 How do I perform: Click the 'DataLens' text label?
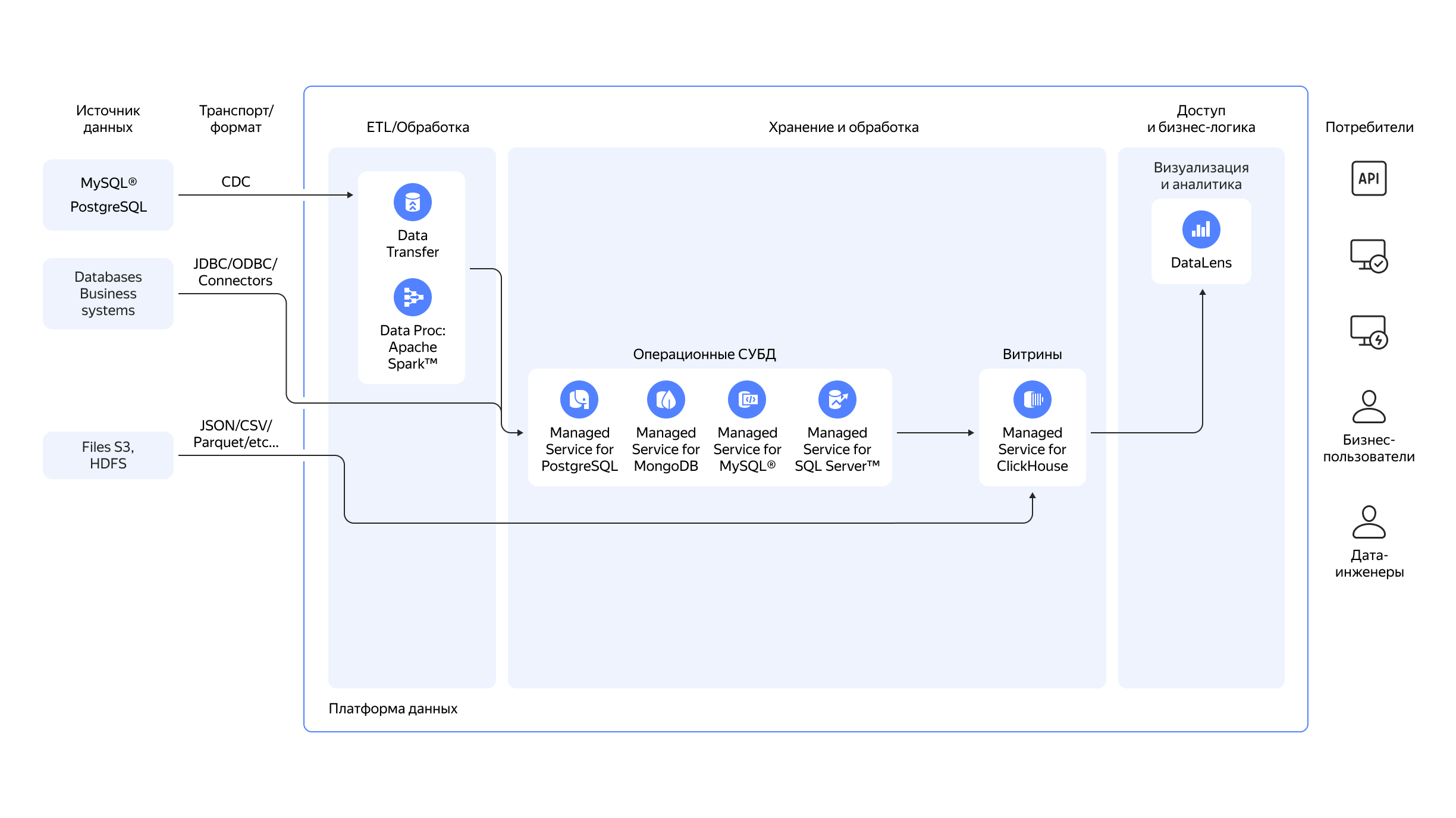[x=1201, y=263]
